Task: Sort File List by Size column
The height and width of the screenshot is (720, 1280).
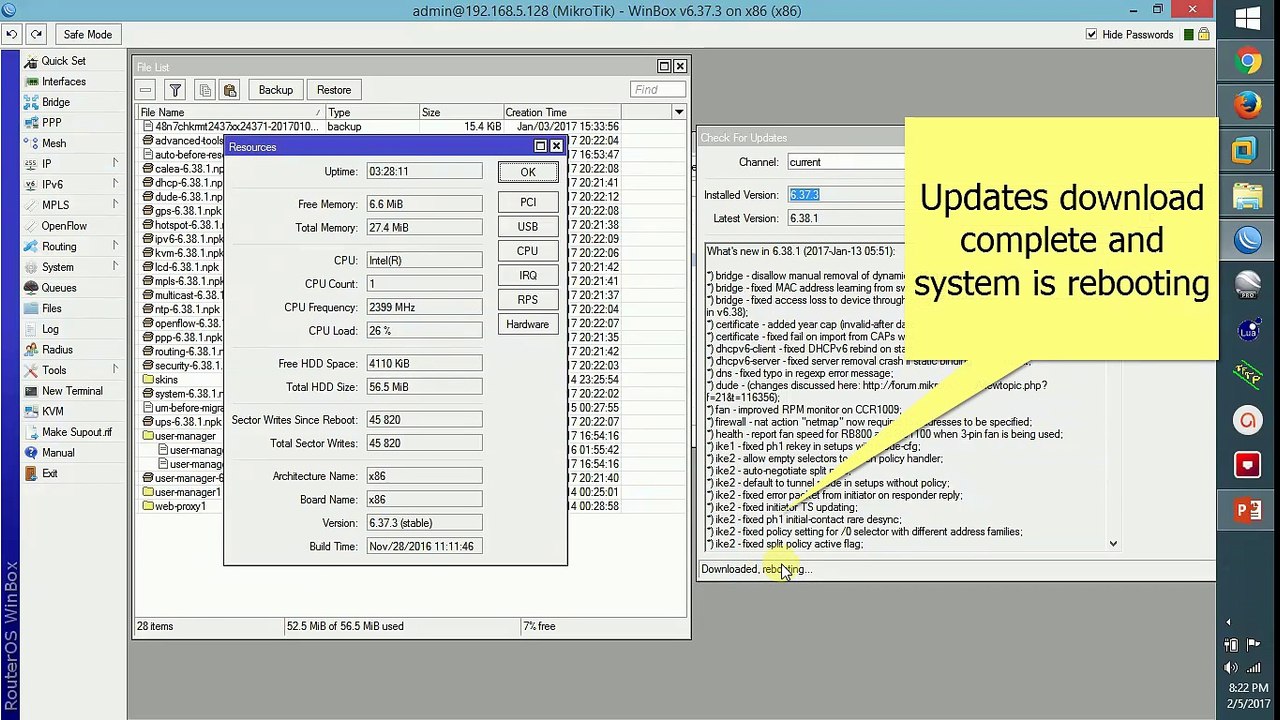Action: point(460,113)
